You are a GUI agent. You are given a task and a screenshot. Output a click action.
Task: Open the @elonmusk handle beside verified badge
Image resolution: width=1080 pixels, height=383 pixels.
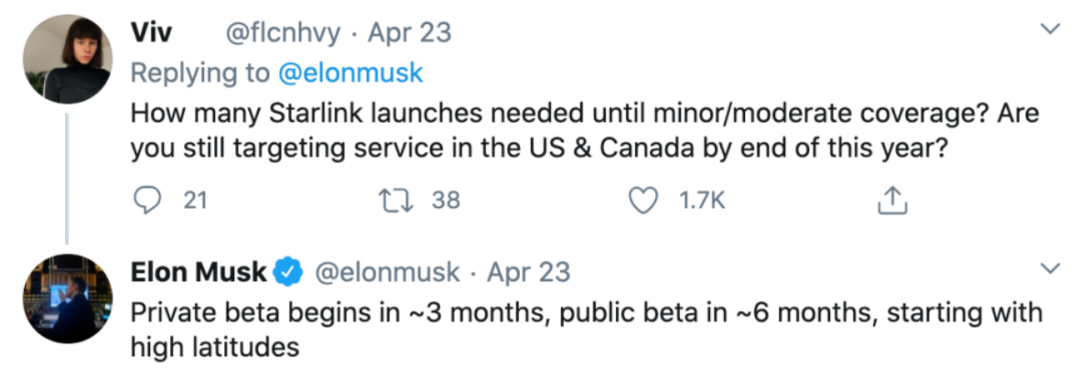387,273
